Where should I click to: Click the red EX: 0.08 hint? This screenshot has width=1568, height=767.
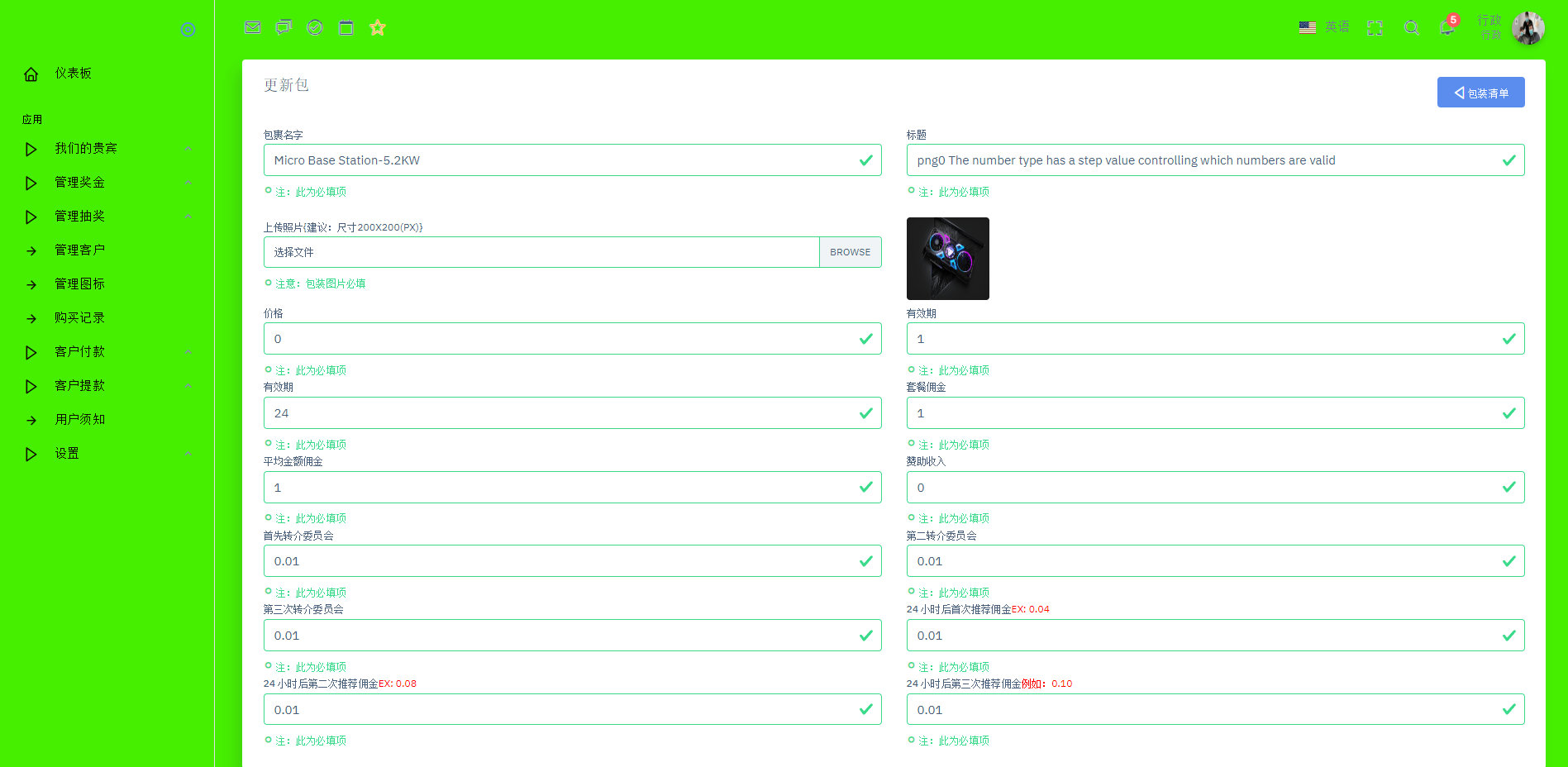(x=398, y=684)
